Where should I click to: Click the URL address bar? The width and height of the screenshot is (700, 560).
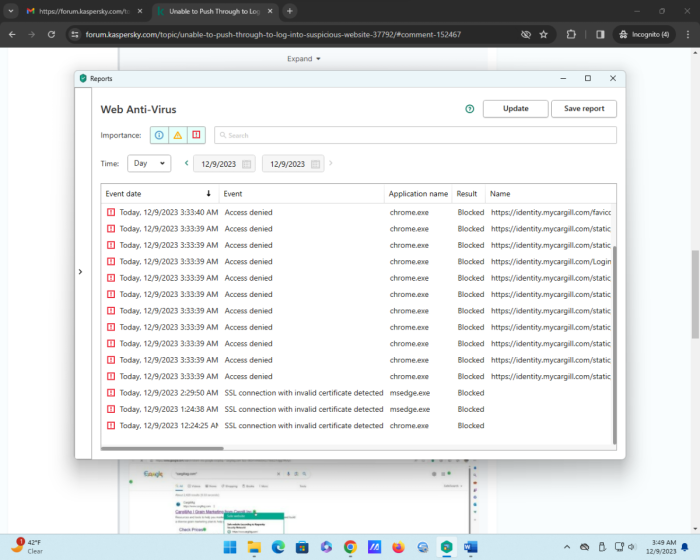[x=273, y=34]
